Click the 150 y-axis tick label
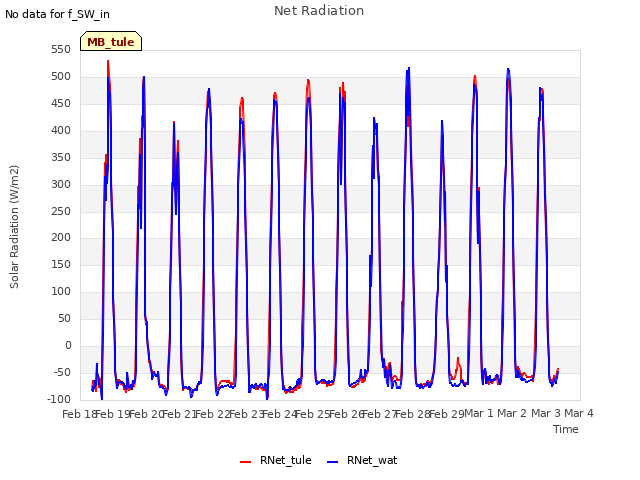The height and width of the screenshot is (480, 640). [x=61, y=264]
